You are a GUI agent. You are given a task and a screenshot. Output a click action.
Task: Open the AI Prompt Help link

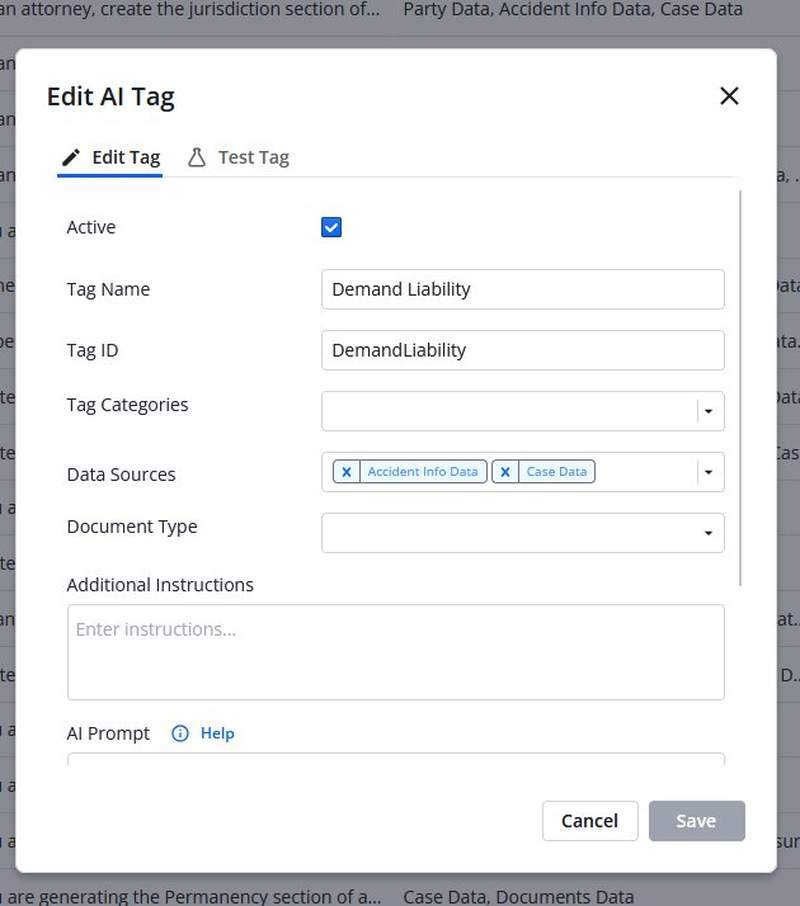217,733
